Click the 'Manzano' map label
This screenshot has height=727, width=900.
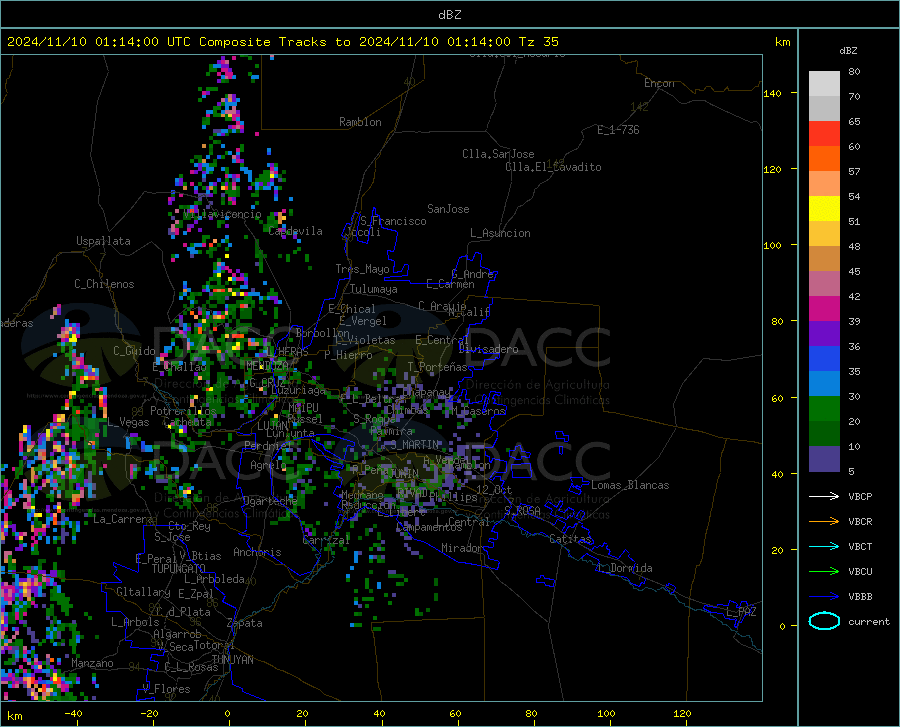click(x=92, y=663)
